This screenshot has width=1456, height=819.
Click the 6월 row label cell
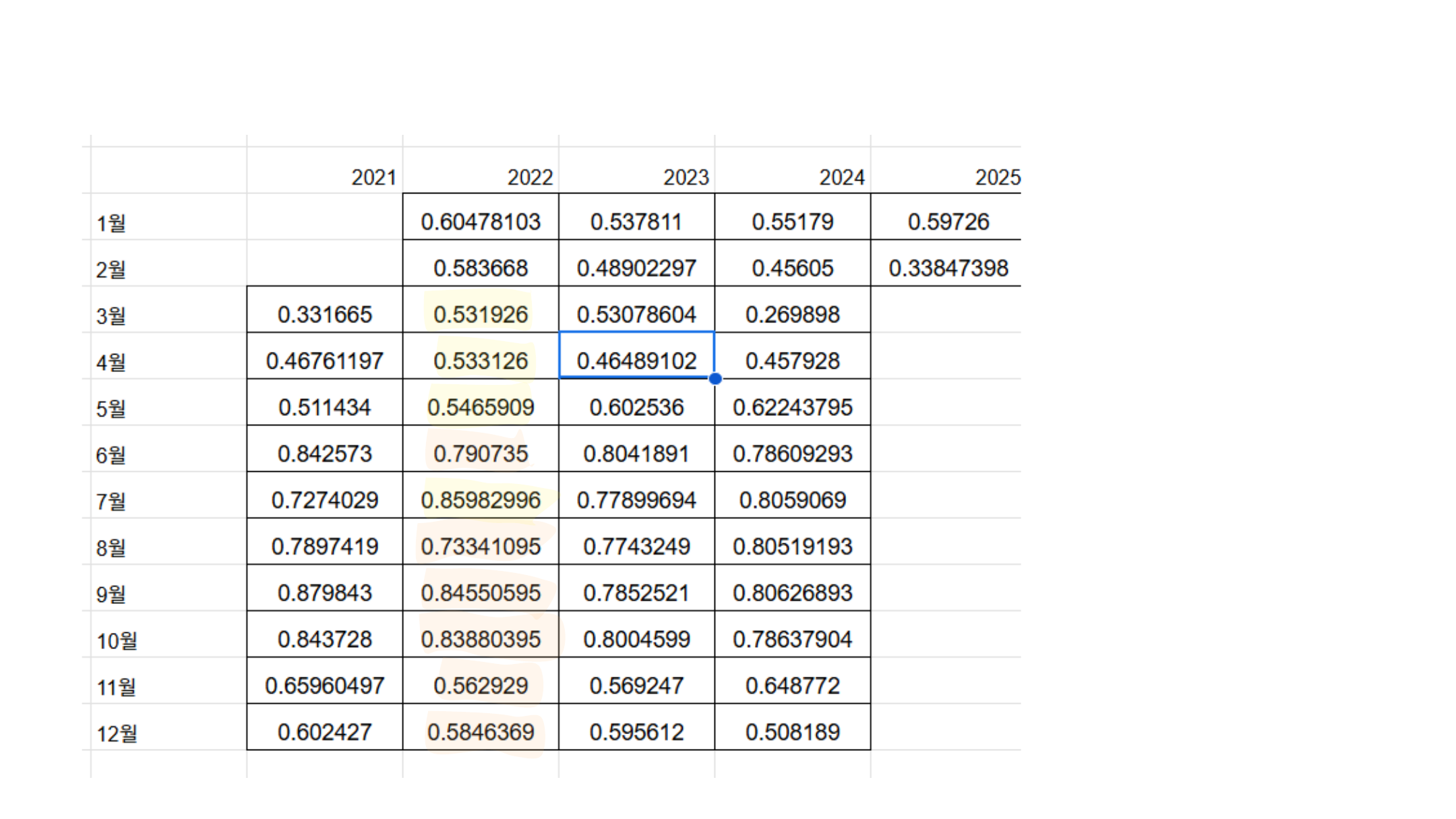[111, 455]
